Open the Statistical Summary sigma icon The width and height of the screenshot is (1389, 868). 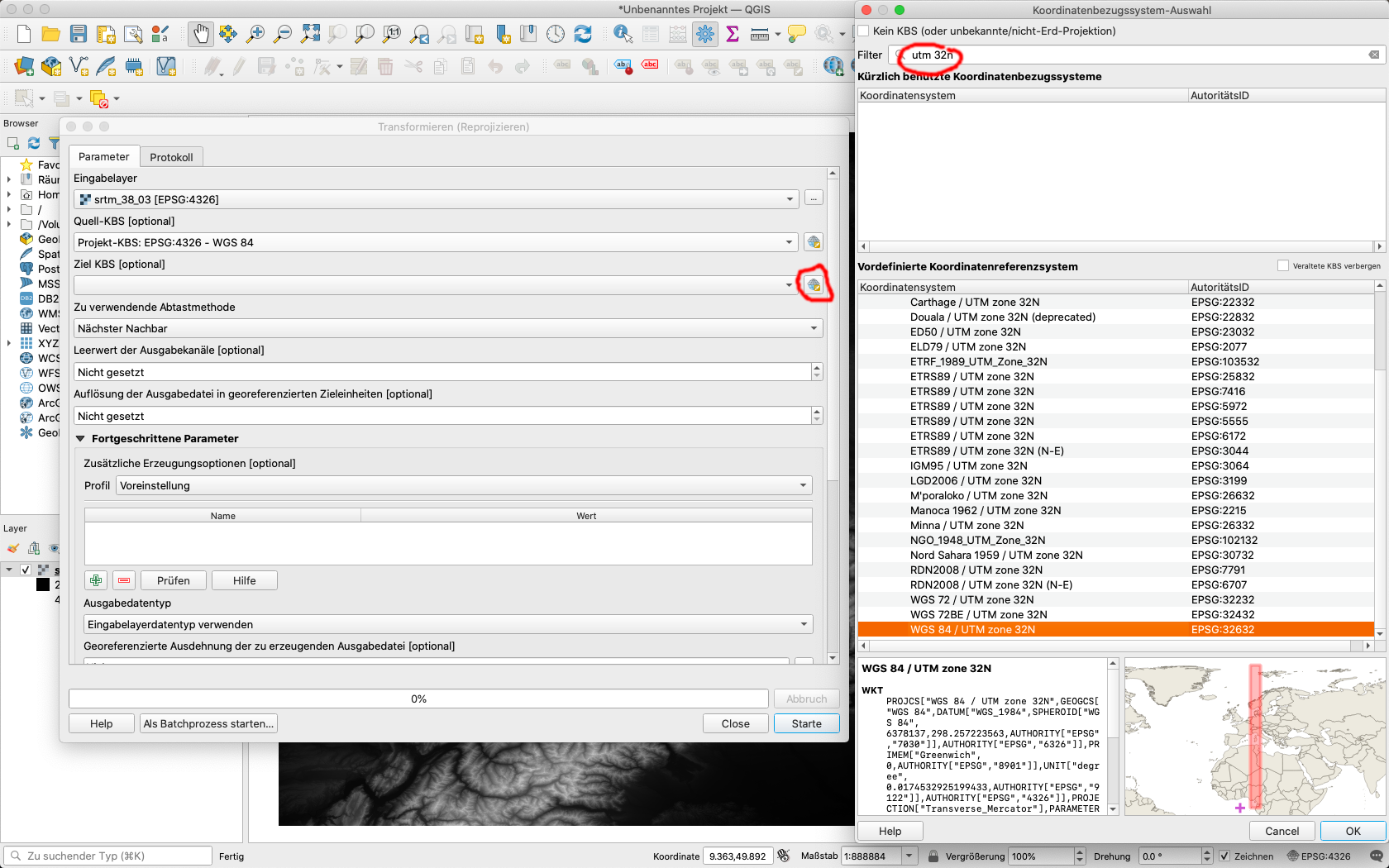click(733, 34)
